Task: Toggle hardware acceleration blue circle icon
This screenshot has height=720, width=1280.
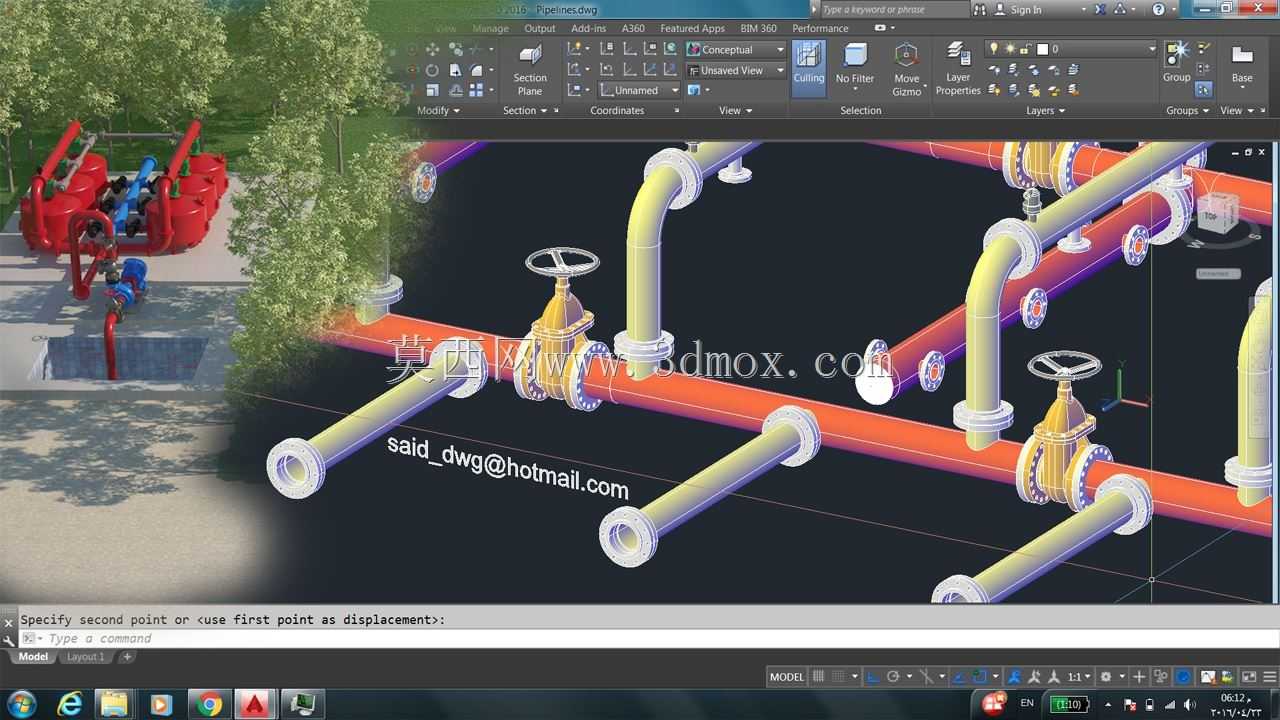Action: (1184, 677)
